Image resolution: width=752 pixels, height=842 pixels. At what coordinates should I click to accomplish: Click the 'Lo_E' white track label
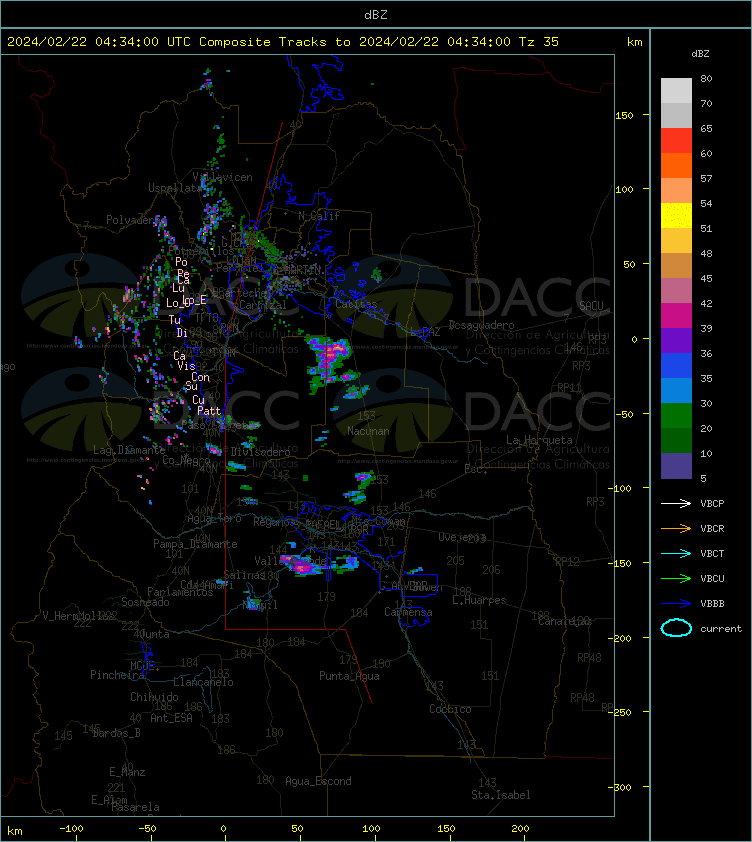196,301
